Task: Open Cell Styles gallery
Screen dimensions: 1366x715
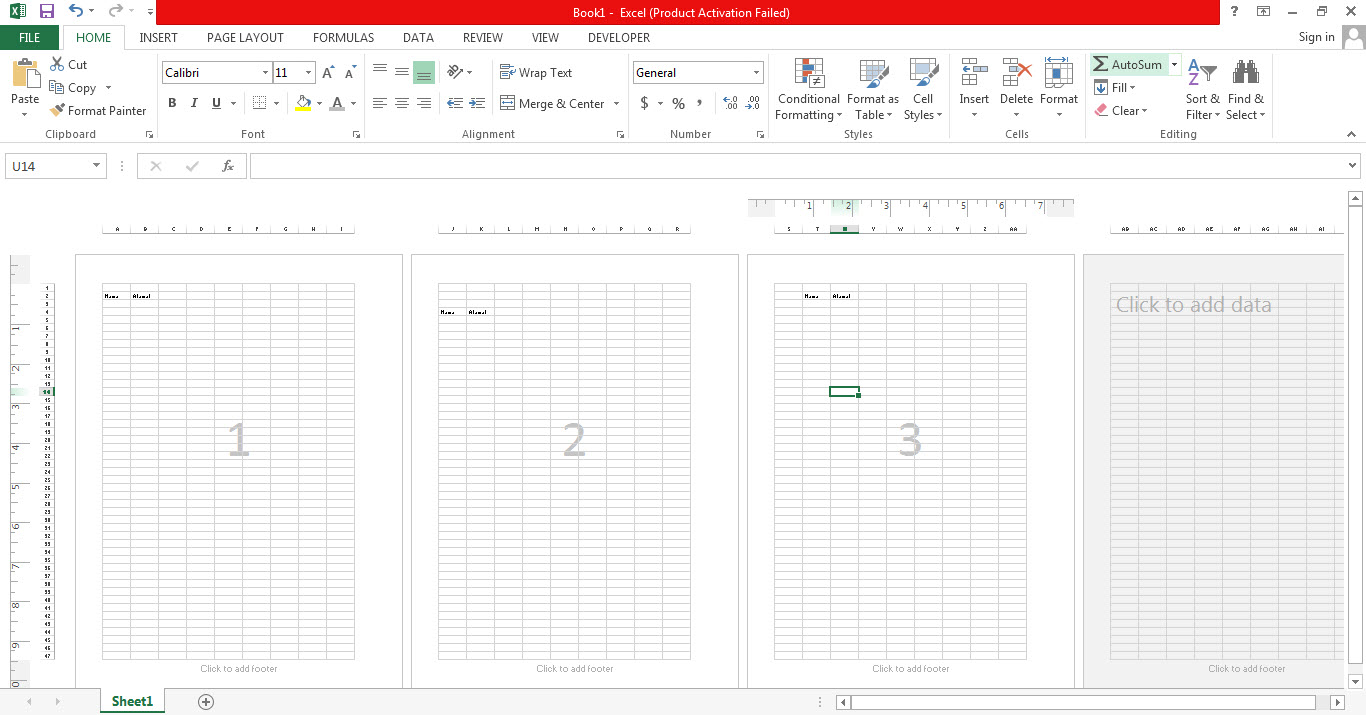Action: click(923, 89)
